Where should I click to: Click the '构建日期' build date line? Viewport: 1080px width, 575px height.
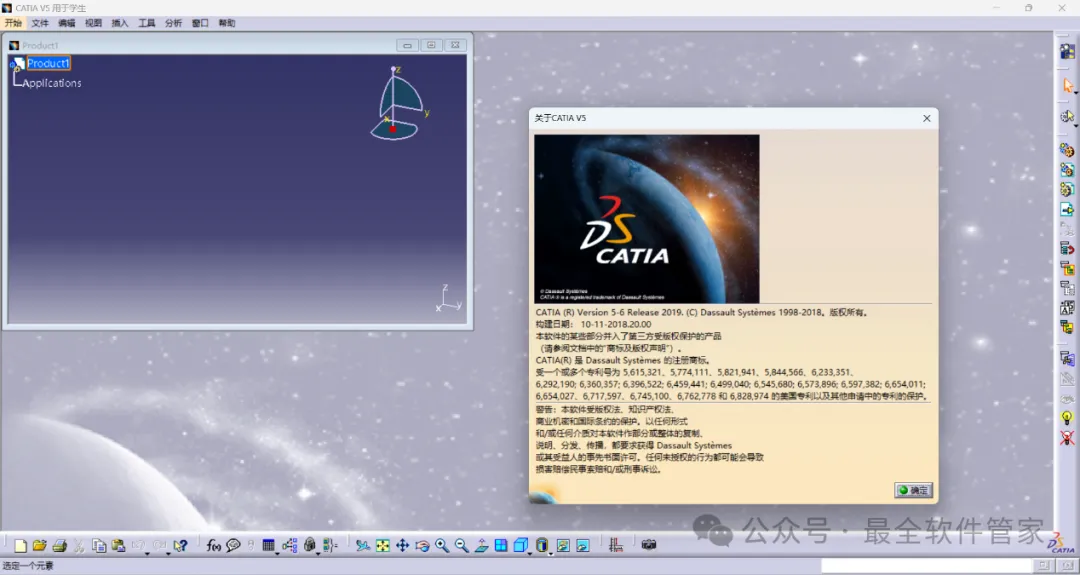(593, 324)
